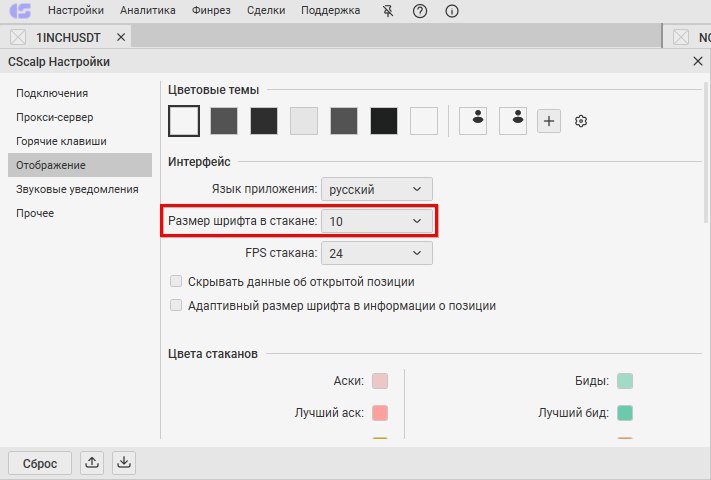Select the fourth light gray theme swatch
Screen dimensions: 711x480
304,121
